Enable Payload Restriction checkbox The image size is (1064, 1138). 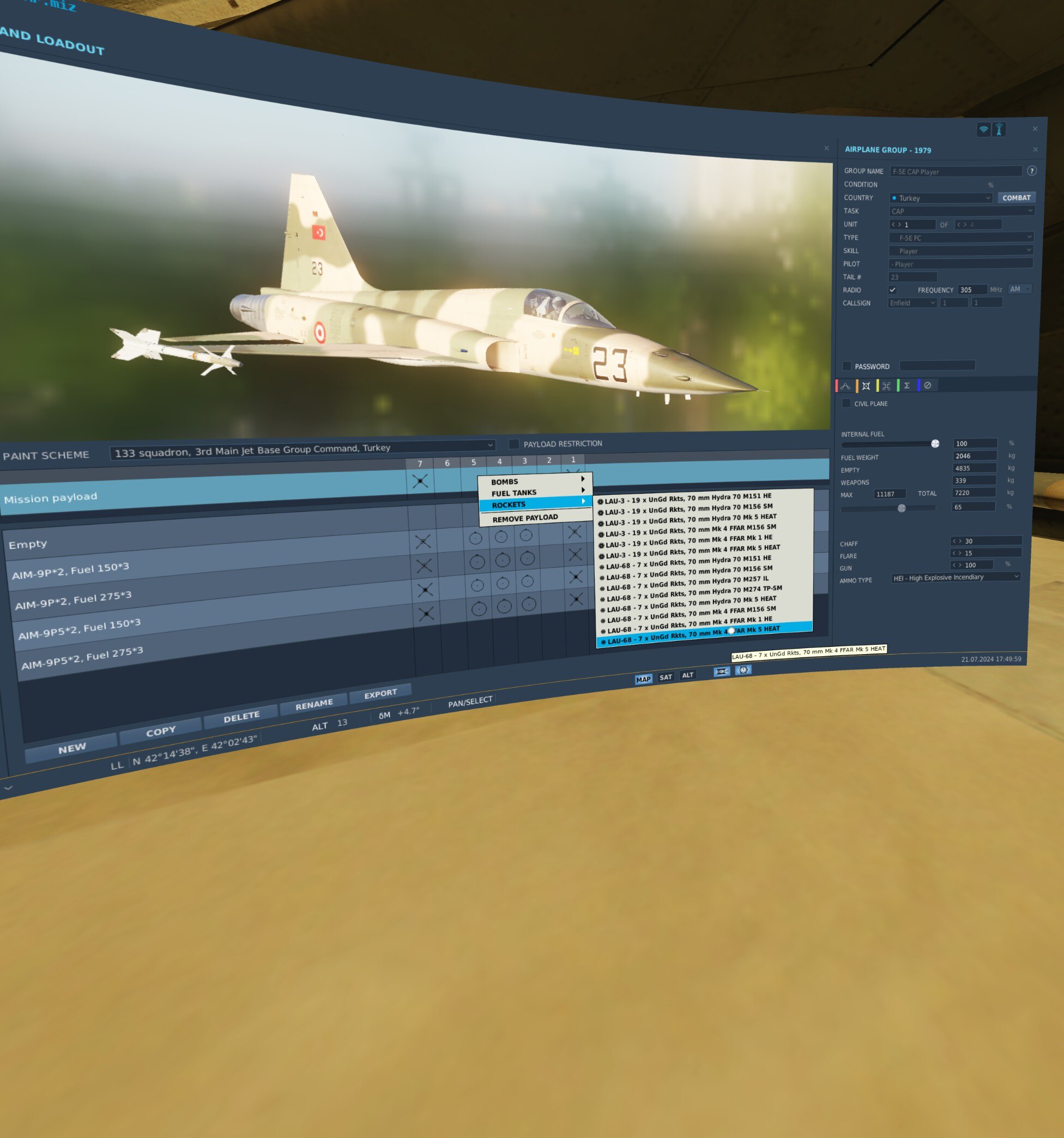[513, 444]
